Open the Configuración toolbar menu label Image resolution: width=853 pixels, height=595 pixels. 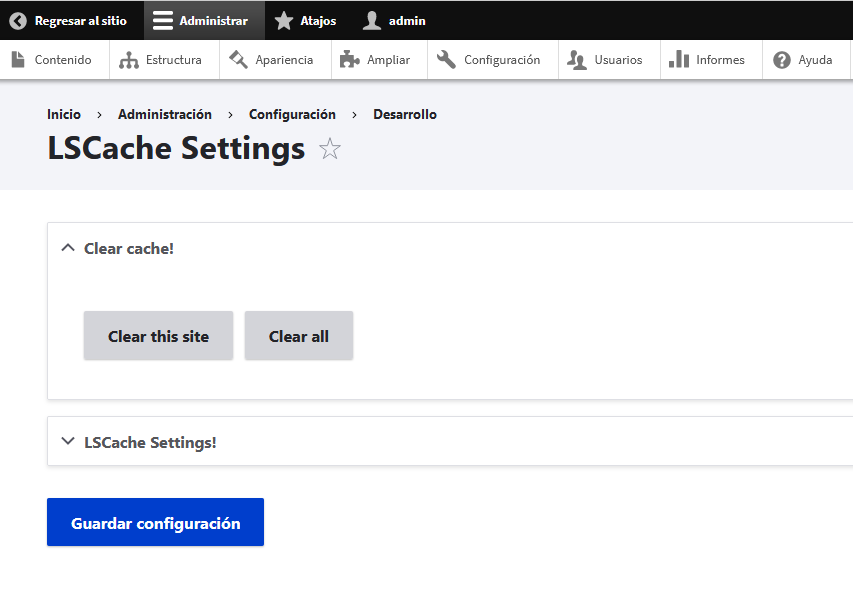click(502, 60)
